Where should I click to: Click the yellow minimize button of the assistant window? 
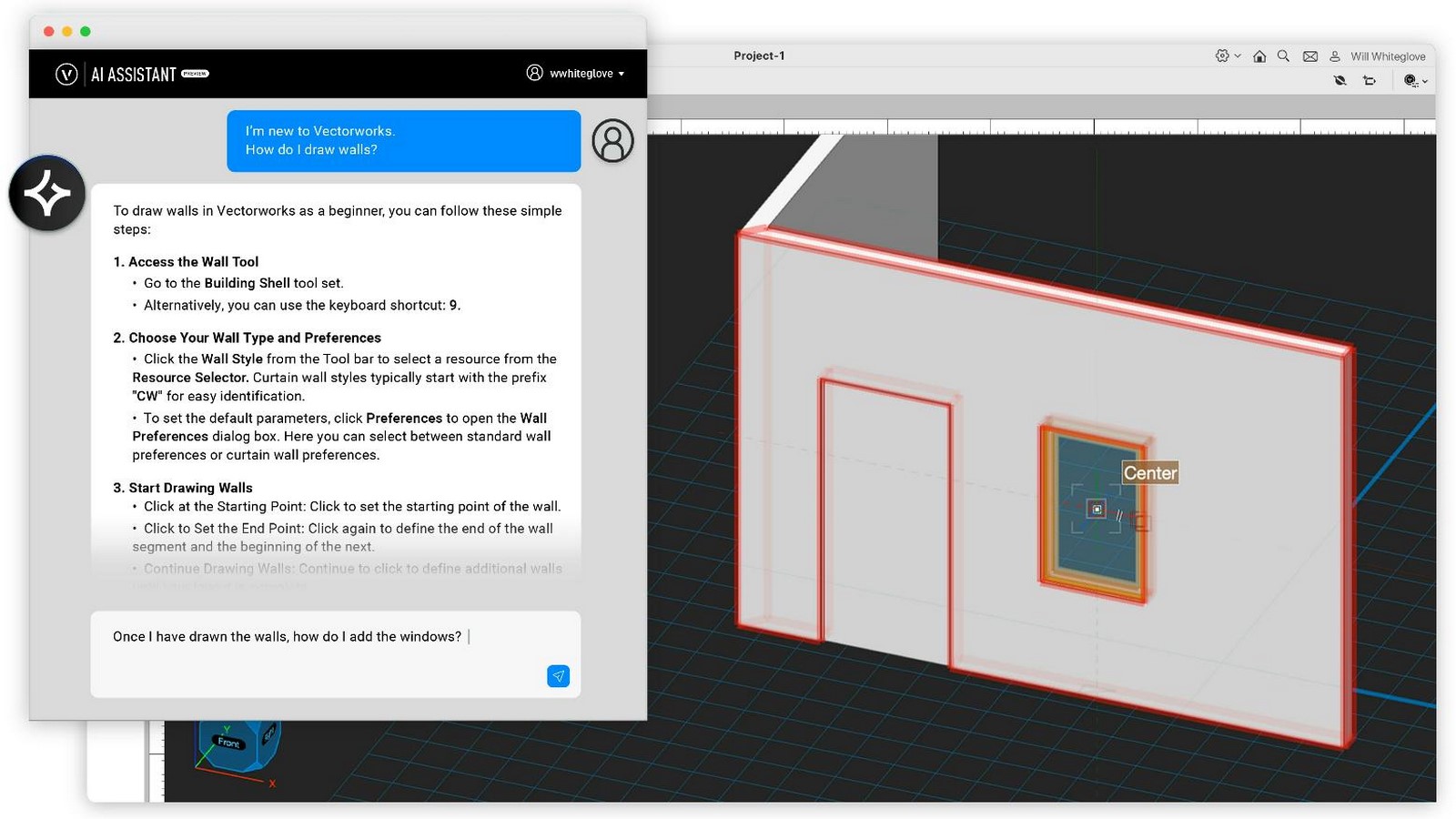tap(66, 32)
